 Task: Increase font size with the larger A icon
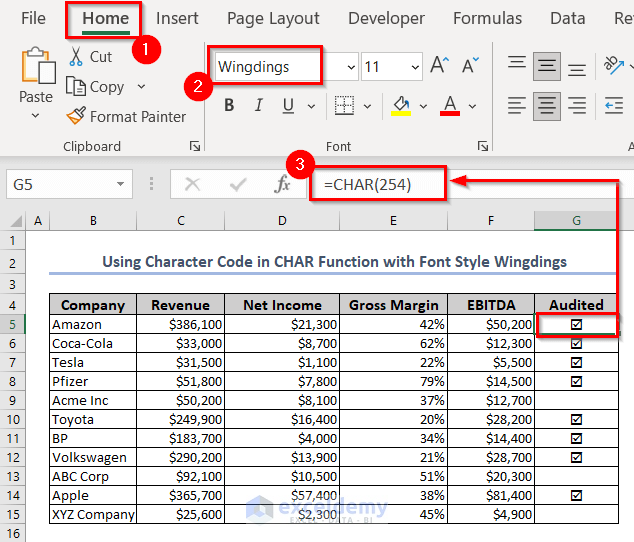point(440,65)
